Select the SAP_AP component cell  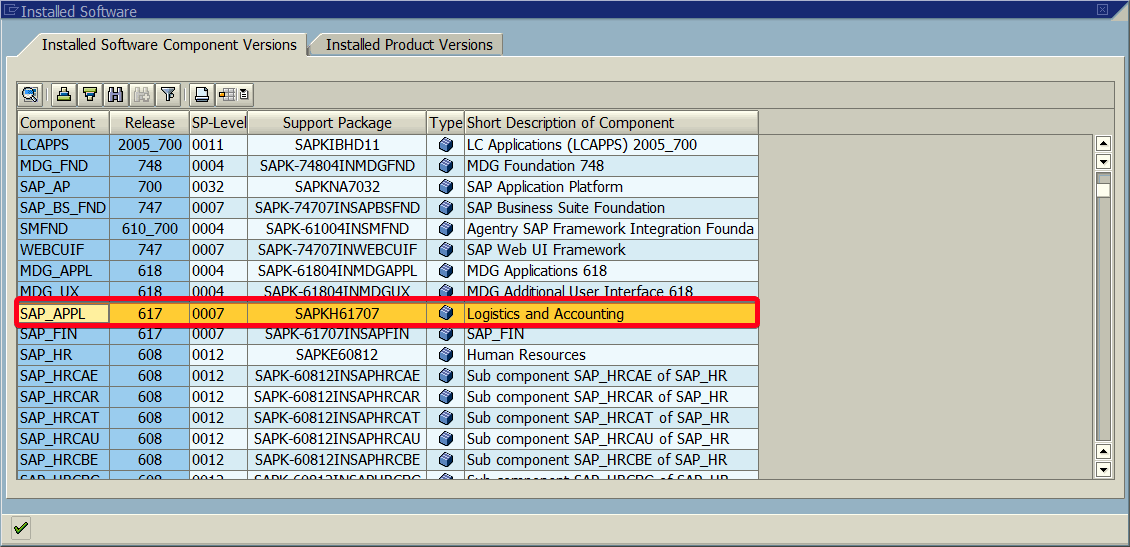click(63, 187)
